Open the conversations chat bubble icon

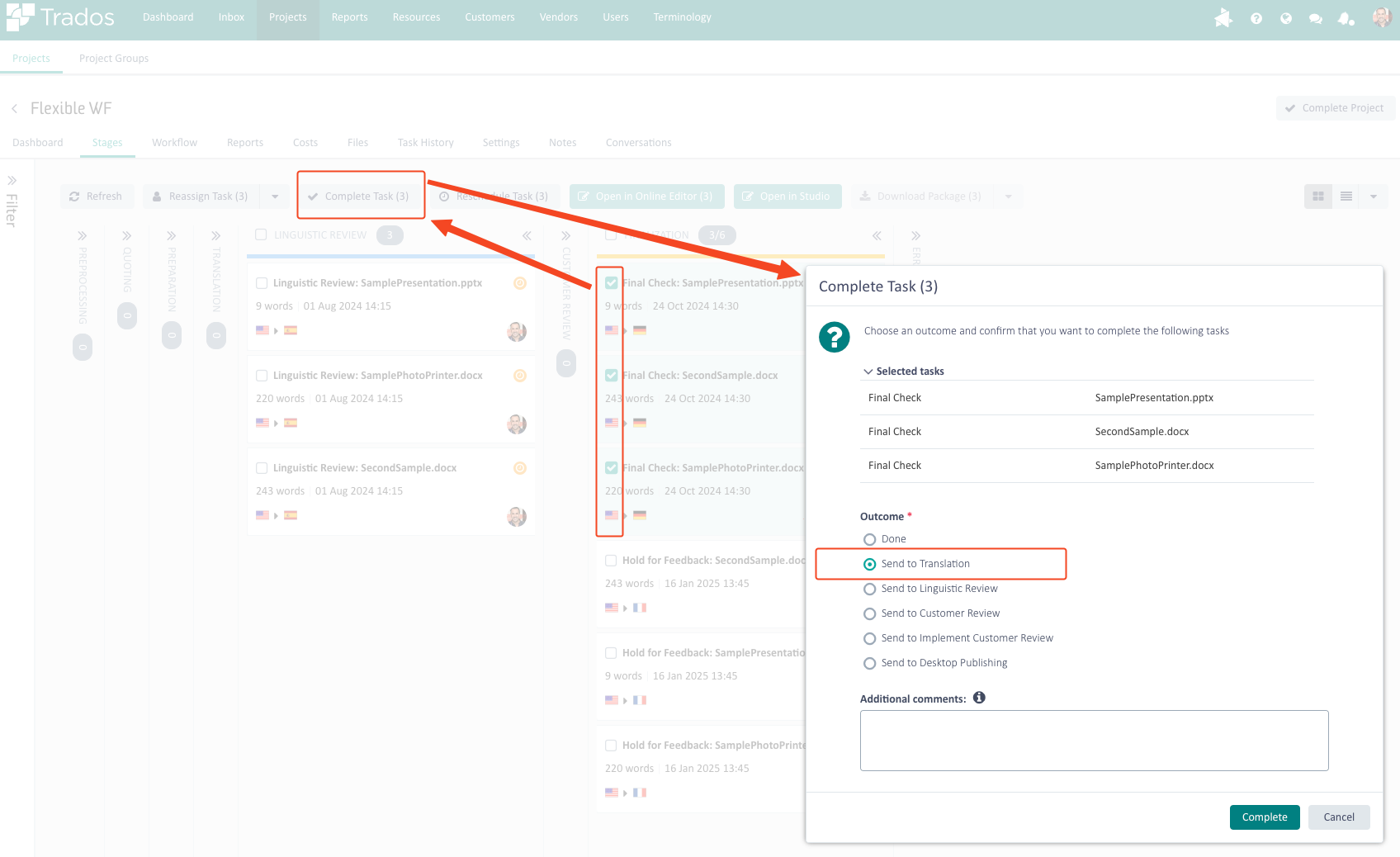click(x=1316, y=18)
